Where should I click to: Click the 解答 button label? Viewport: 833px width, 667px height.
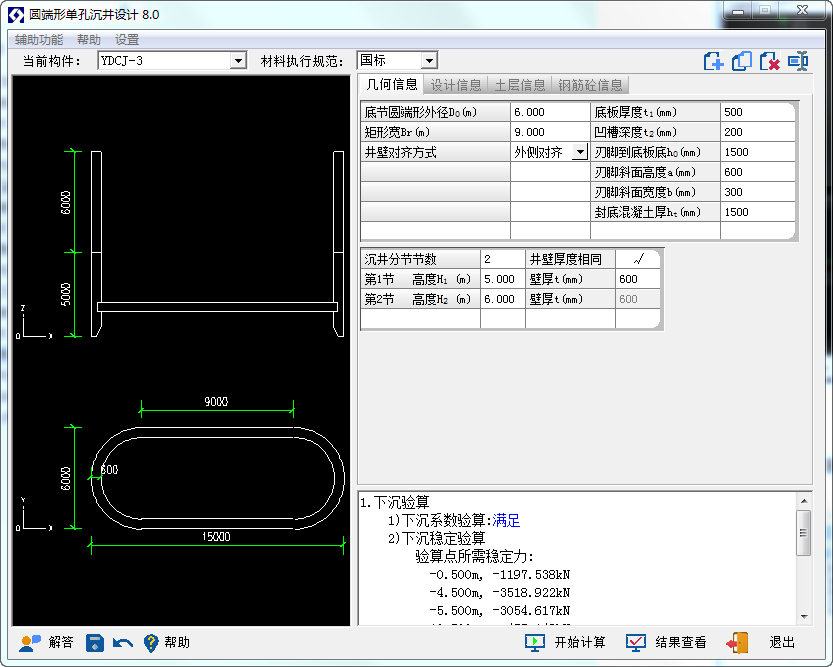click(61, 643)
